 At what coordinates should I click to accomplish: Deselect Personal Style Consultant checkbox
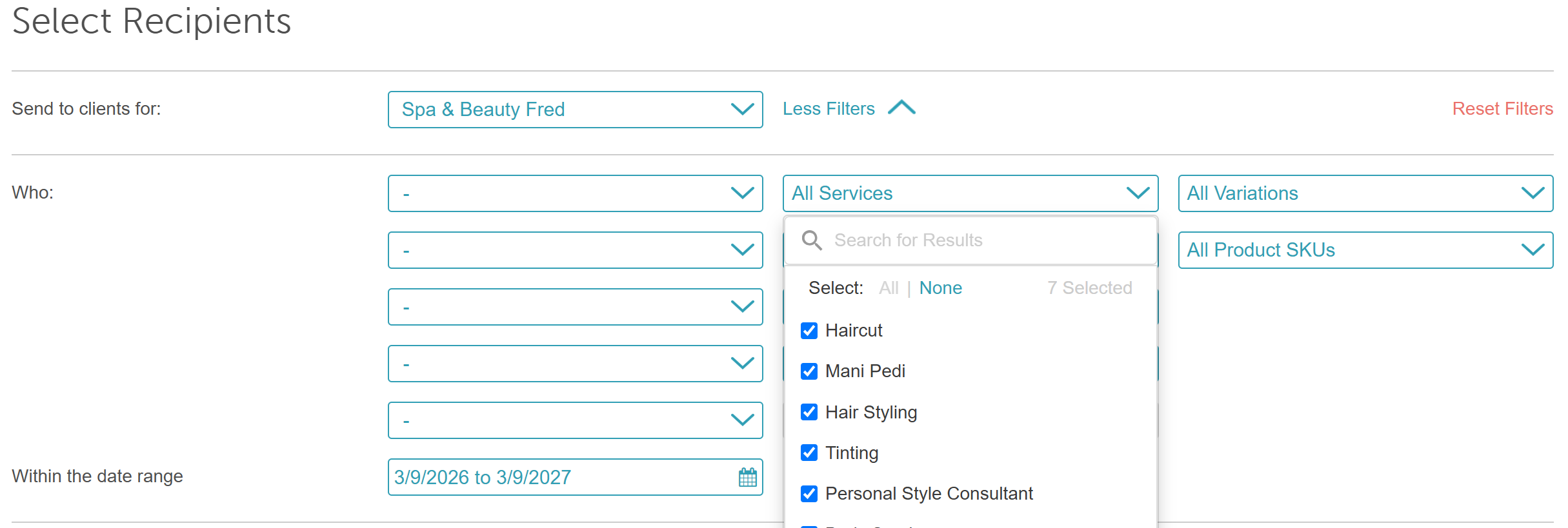(809, 494)
